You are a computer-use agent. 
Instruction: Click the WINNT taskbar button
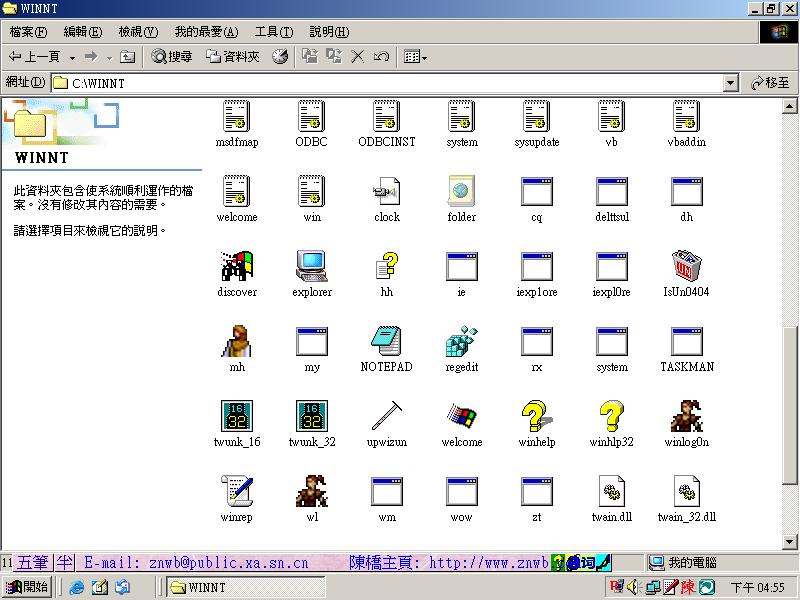(246, 587)
